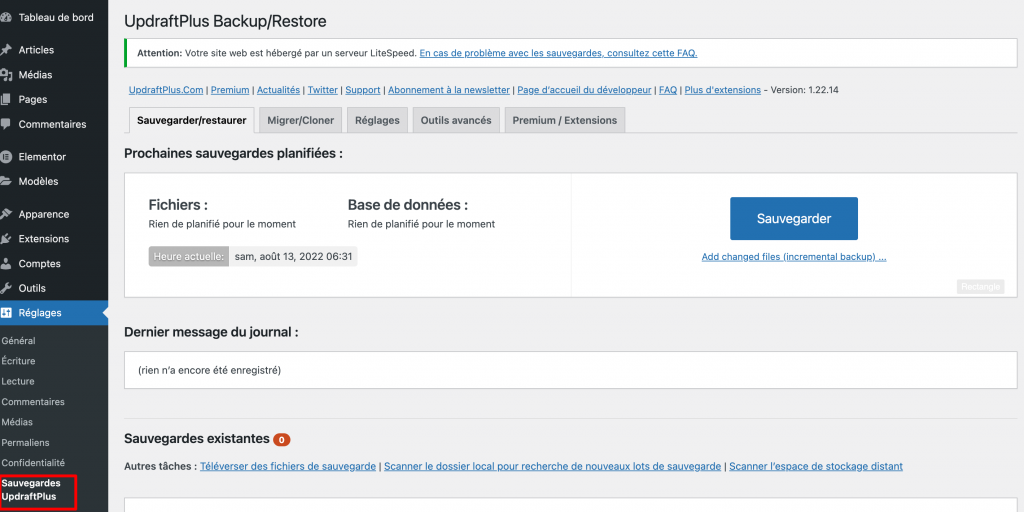This screenshot has height=512, width=1024.
Task: Open Sauvegardes UpdraftPlus submenu
Action: click(x=31, y=490)
